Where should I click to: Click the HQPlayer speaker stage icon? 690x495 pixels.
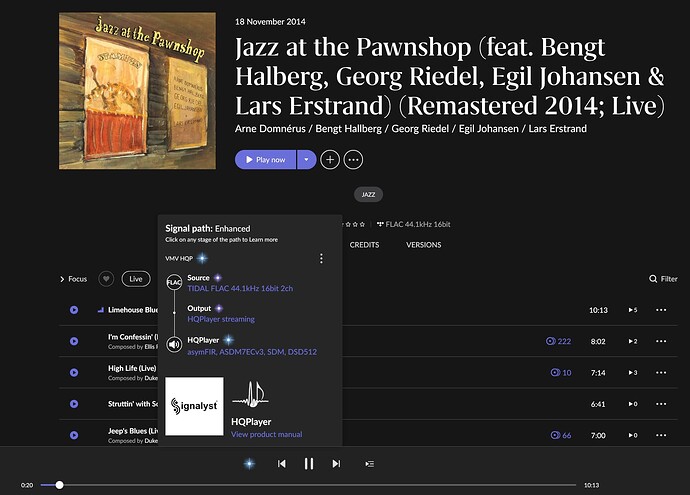tap(174, 345)
